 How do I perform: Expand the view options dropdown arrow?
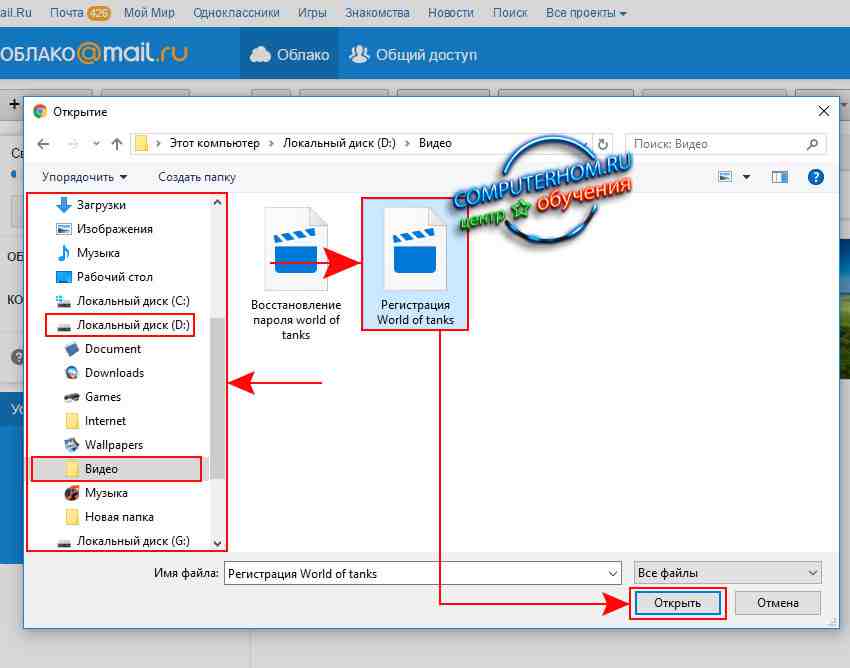[746, 177]
